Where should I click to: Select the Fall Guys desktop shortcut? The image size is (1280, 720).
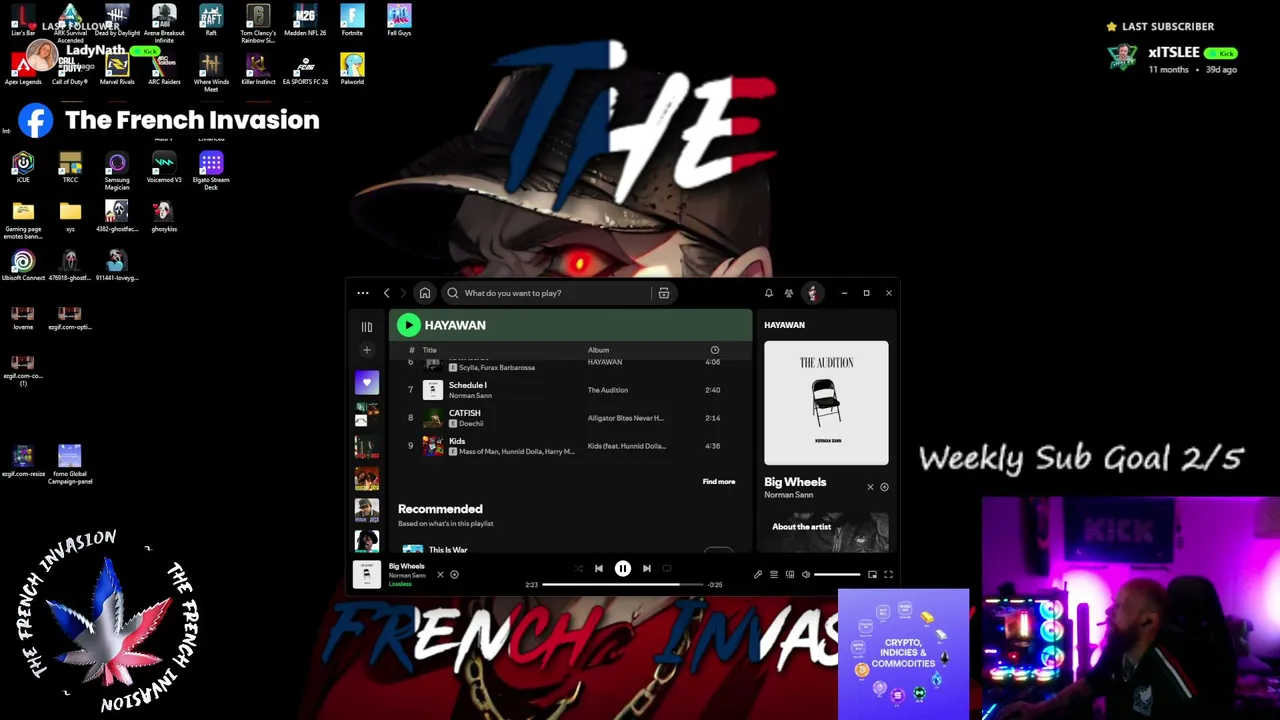(399, 21)
